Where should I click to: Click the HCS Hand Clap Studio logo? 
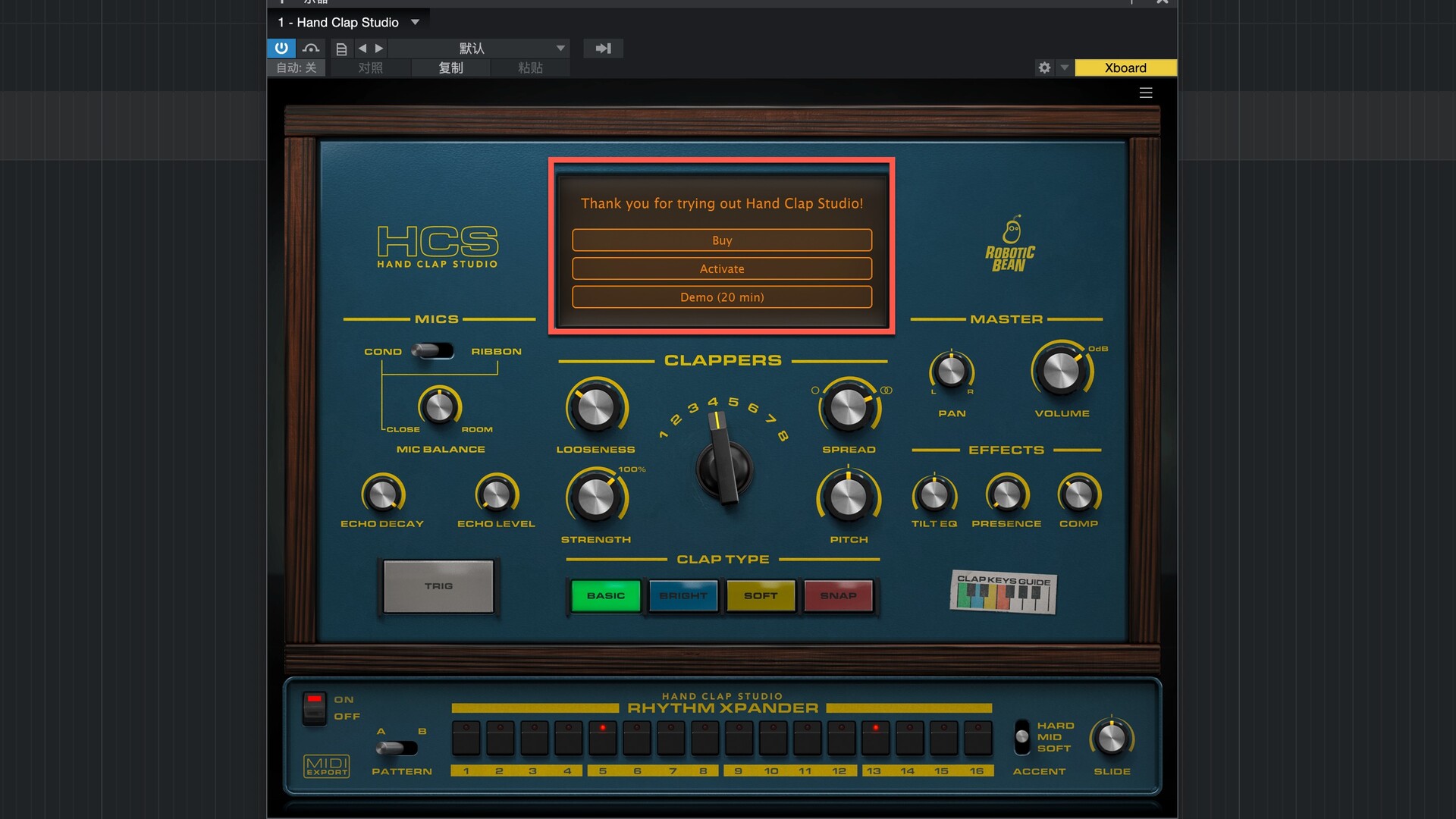coord(438,246)
